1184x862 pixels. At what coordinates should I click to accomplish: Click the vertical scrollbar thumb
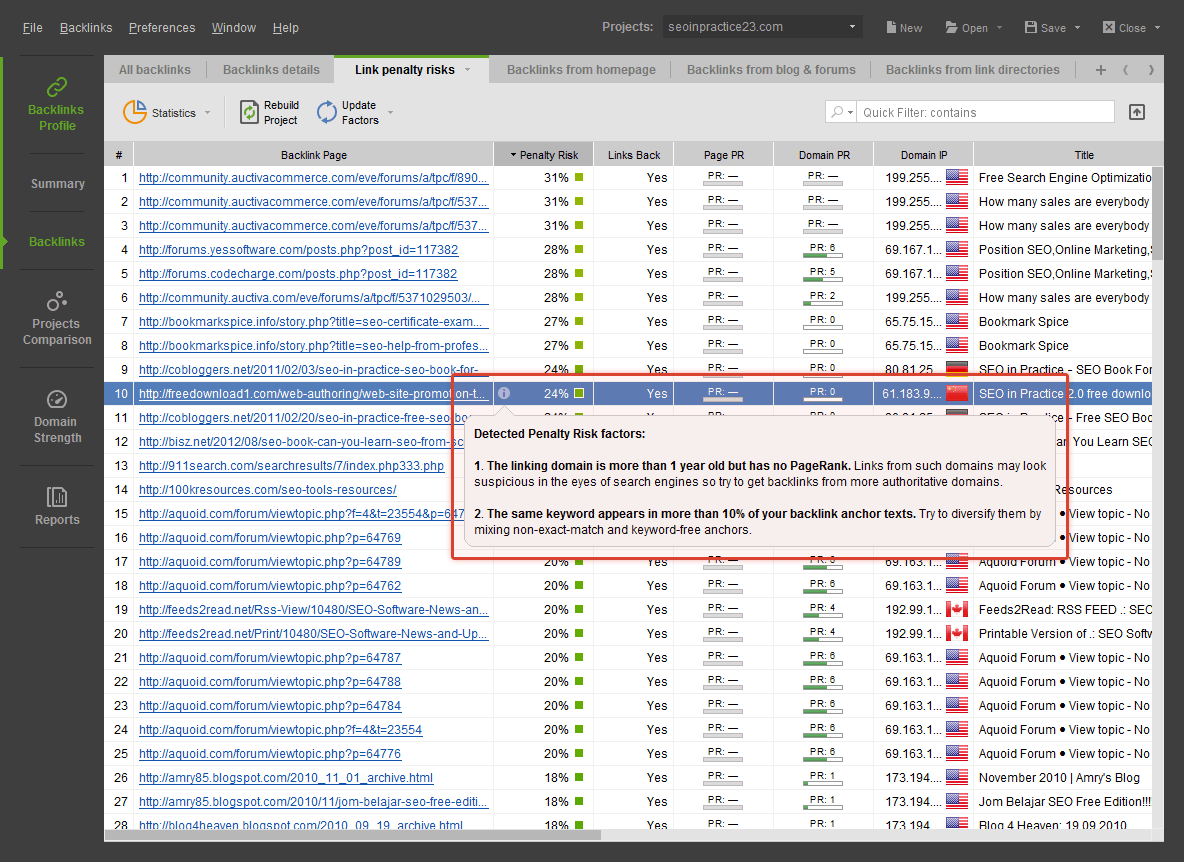pos(1158,214)
